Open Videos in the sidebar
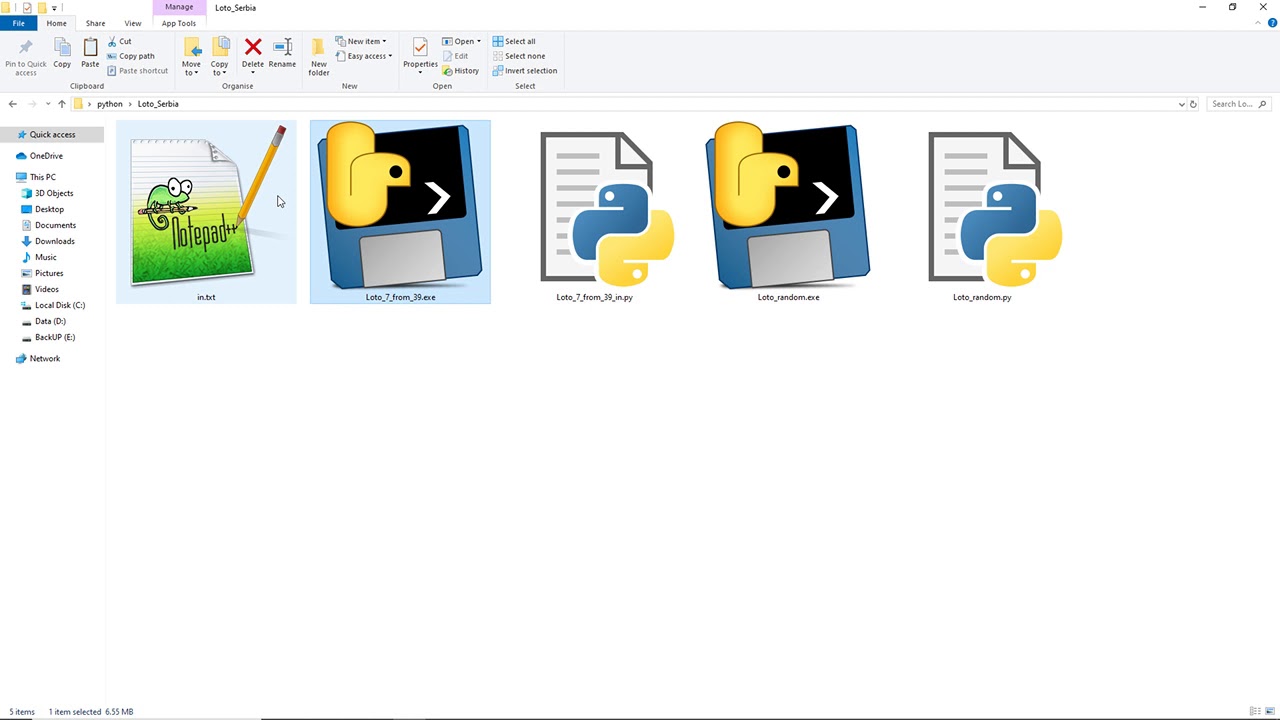Image resolution: width=1280 pixels, height=720 pixels. 47,289
